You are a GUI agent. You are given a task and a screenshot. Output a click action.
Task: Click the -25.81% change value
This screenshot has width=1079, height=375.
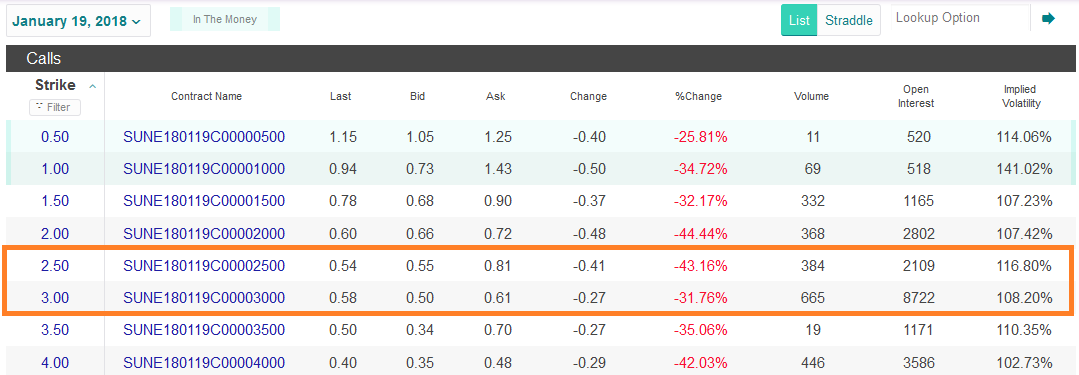(700, 137)
